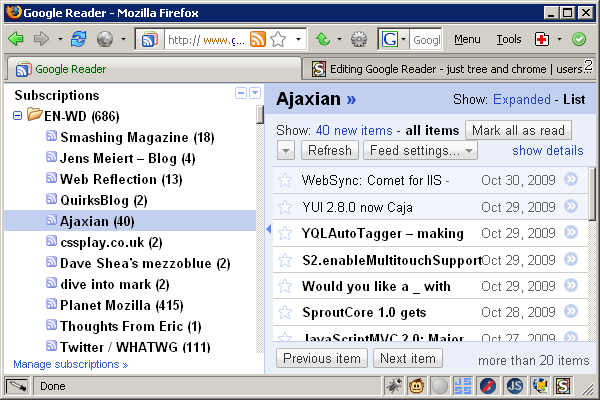Click the Refresh button
The height and width of the screenshot is (400, 600).
pos(330,150)
